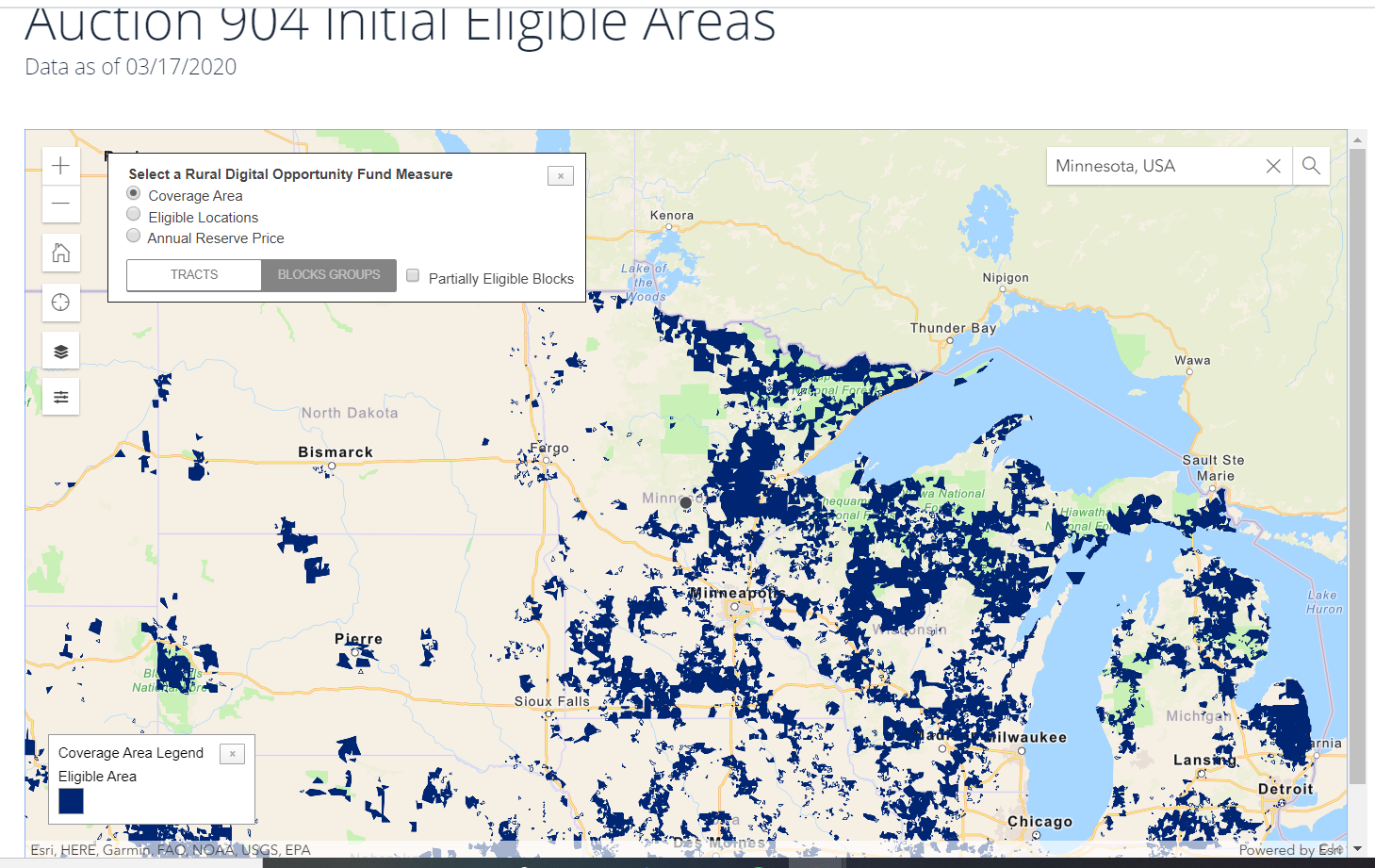Open the map settings sliders icon
The height and width of the screenshot is (868, 1375).
(x=60, y=396)
